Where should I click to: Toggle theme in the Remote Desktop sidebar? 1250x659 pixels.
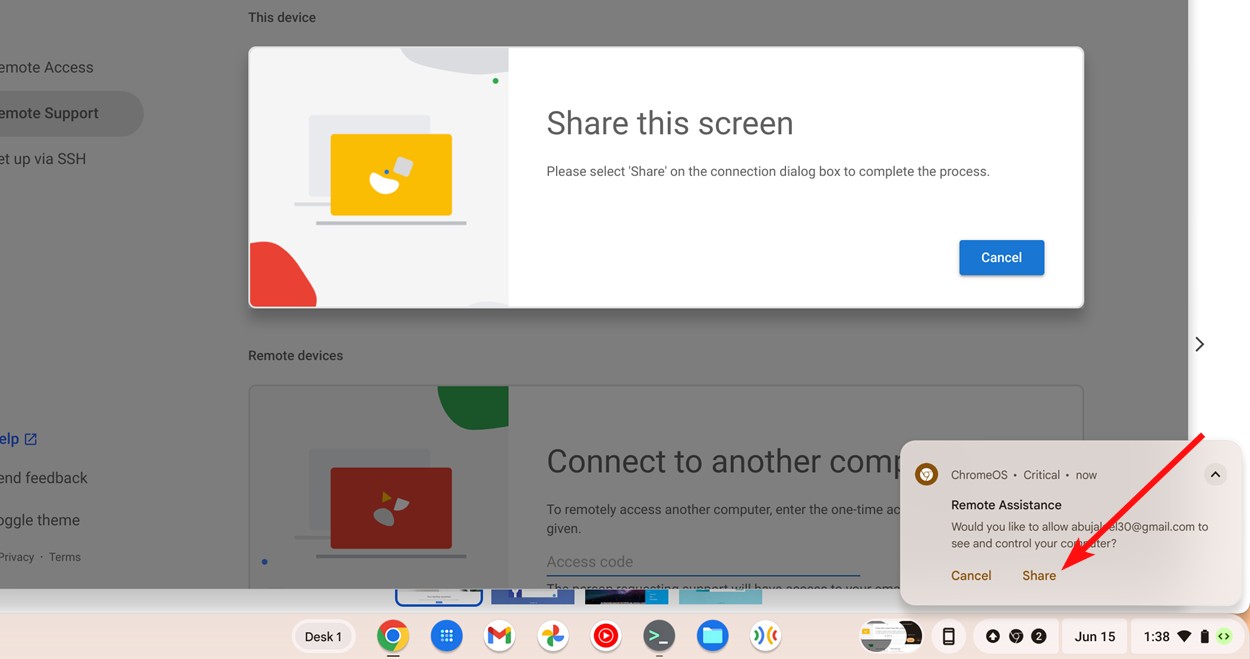(40, 520)
